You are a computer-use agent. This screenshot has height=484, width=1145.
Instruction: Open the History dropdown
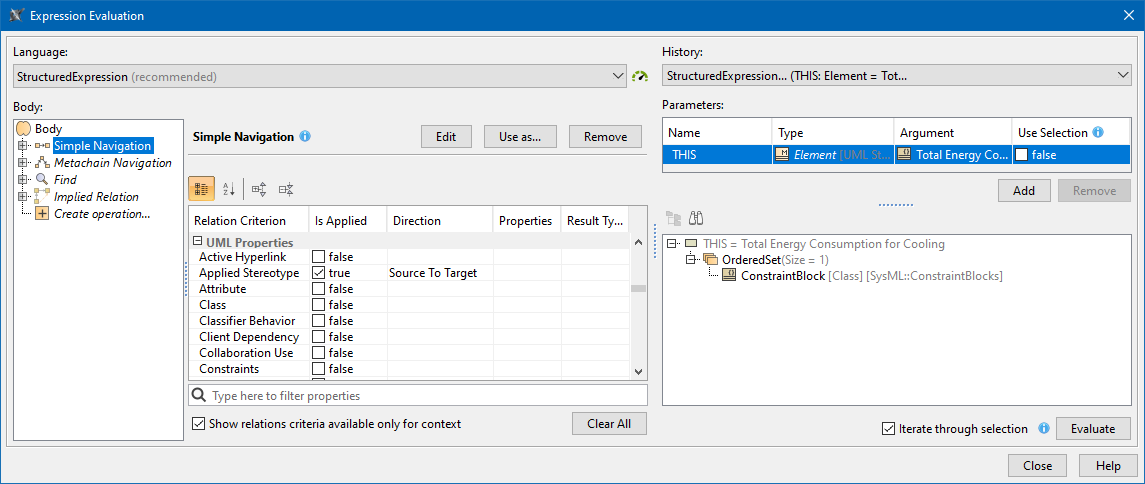point(1121,76)
